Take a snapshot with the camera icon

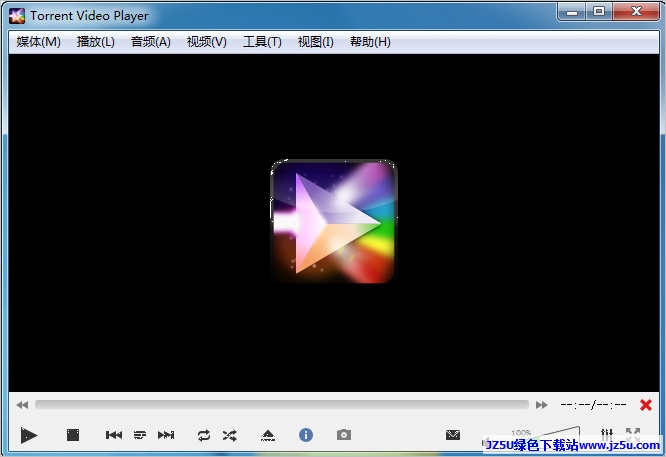[344, 435]
